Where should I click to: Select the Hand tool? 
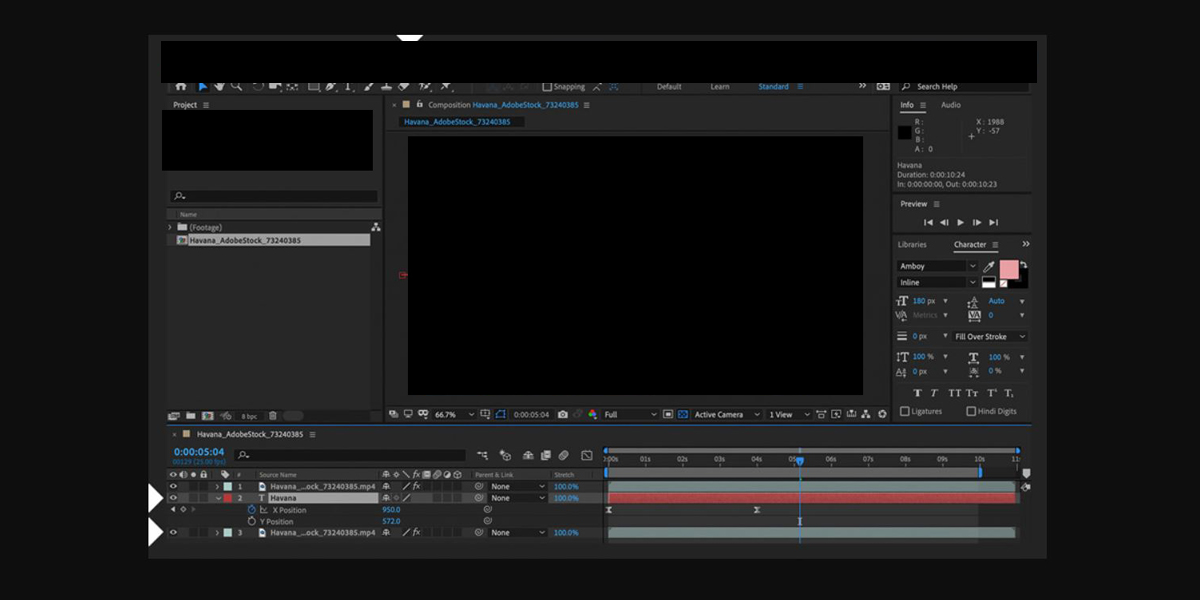tap(219, 87)
